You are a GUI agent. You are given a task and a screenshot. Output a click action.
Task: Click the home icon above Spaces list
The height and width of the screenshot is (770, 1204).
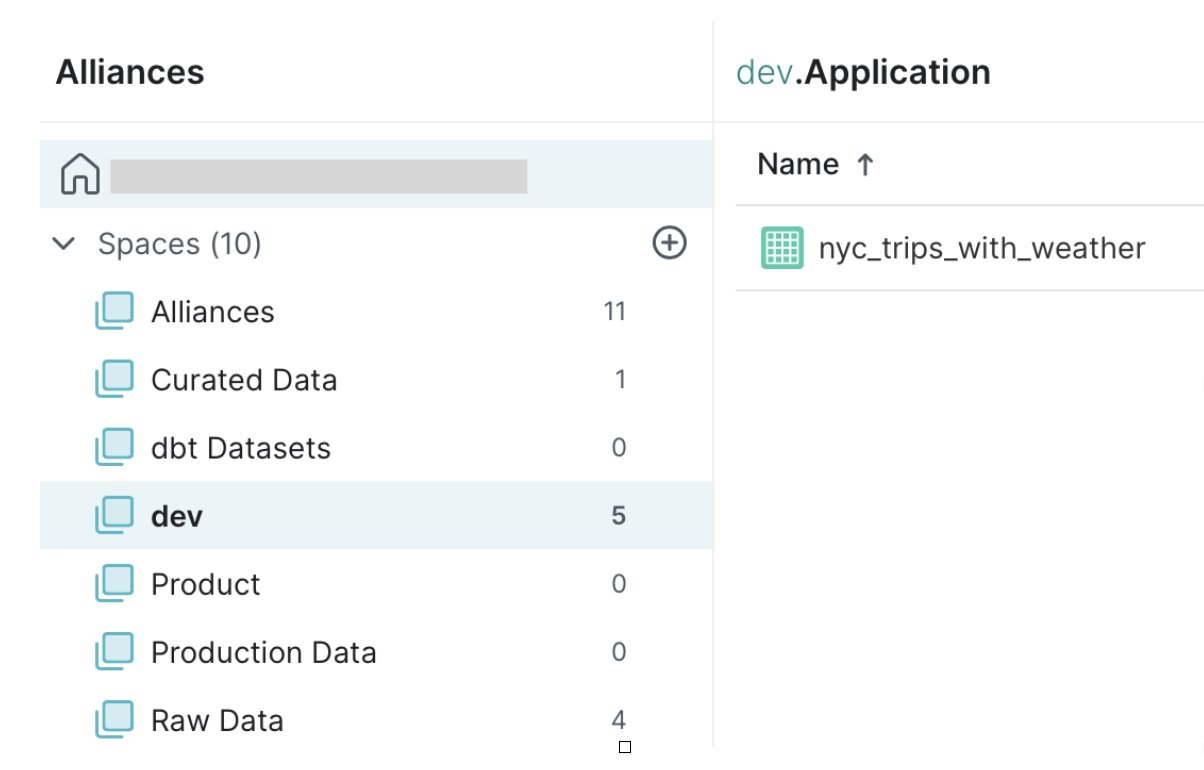coord(79,173)
